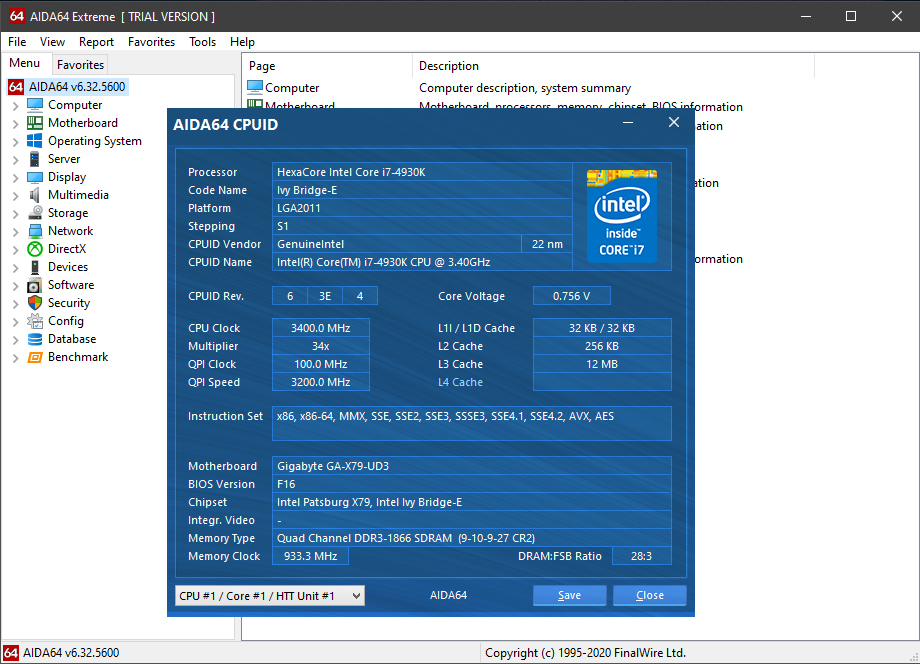Close the CPUID dialog with X
The image size is (920, 664).
click(674, 122)
